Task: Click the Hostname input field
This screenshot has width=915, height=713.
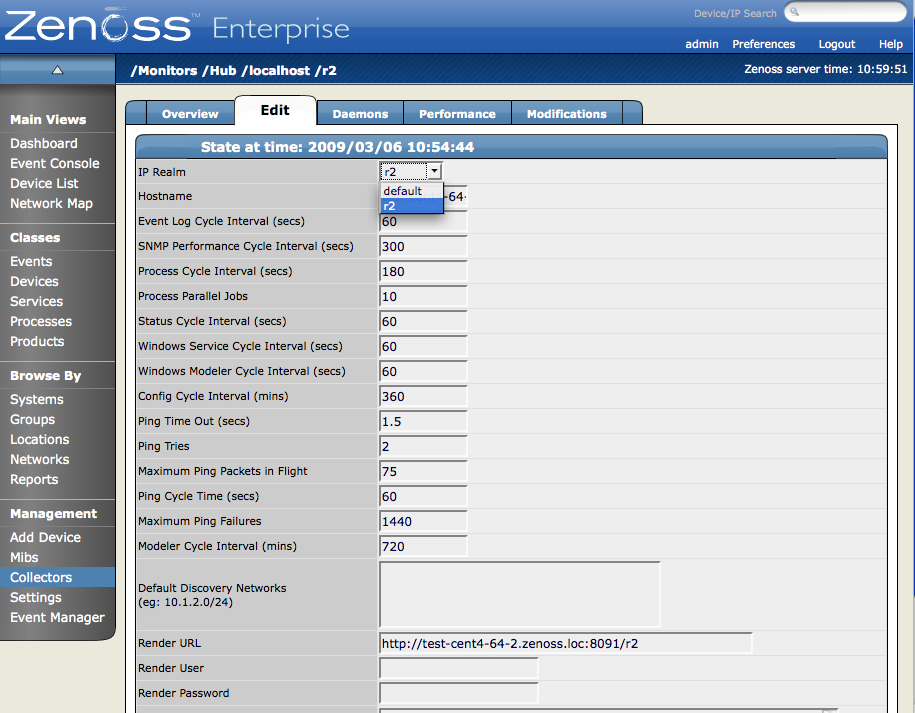Action: point(423,197)
